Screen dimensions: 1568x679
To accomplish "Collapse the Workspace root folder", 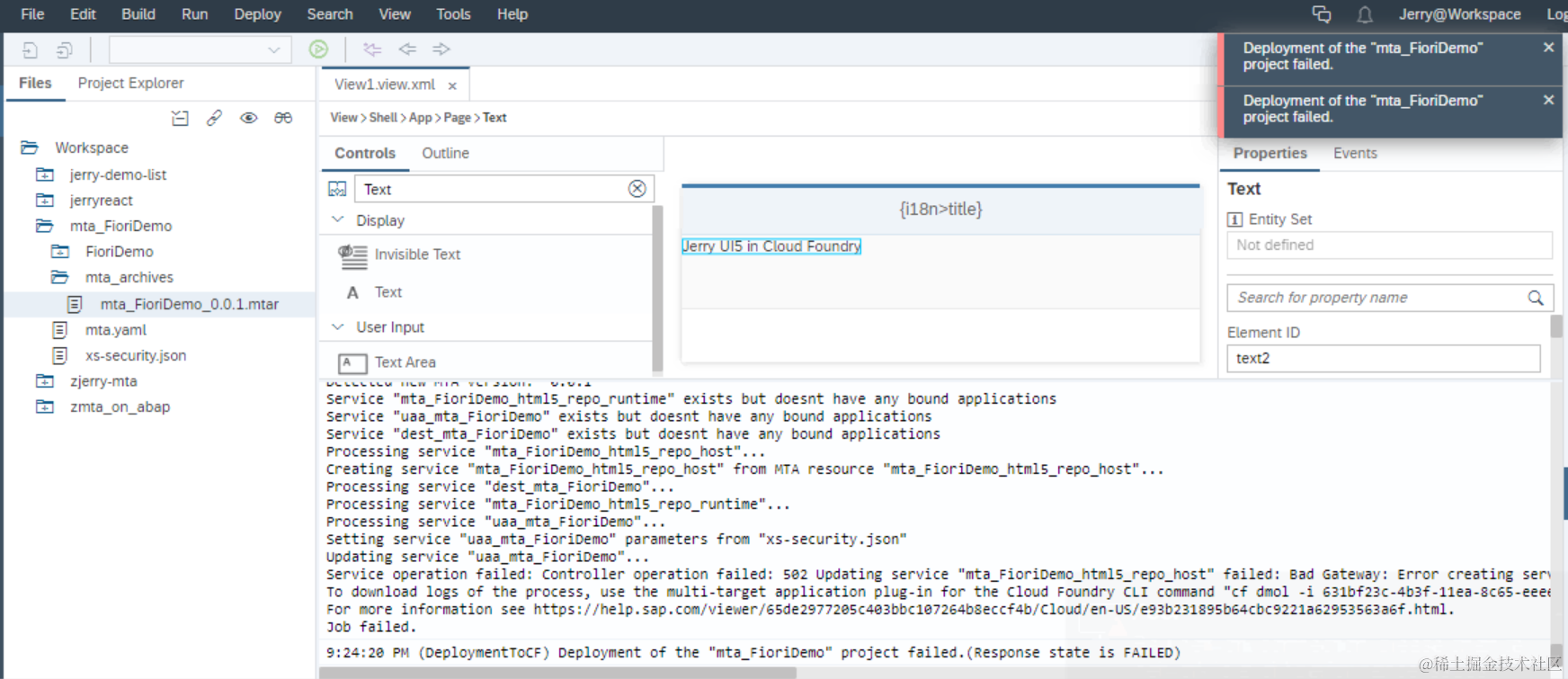I will 30,147.
